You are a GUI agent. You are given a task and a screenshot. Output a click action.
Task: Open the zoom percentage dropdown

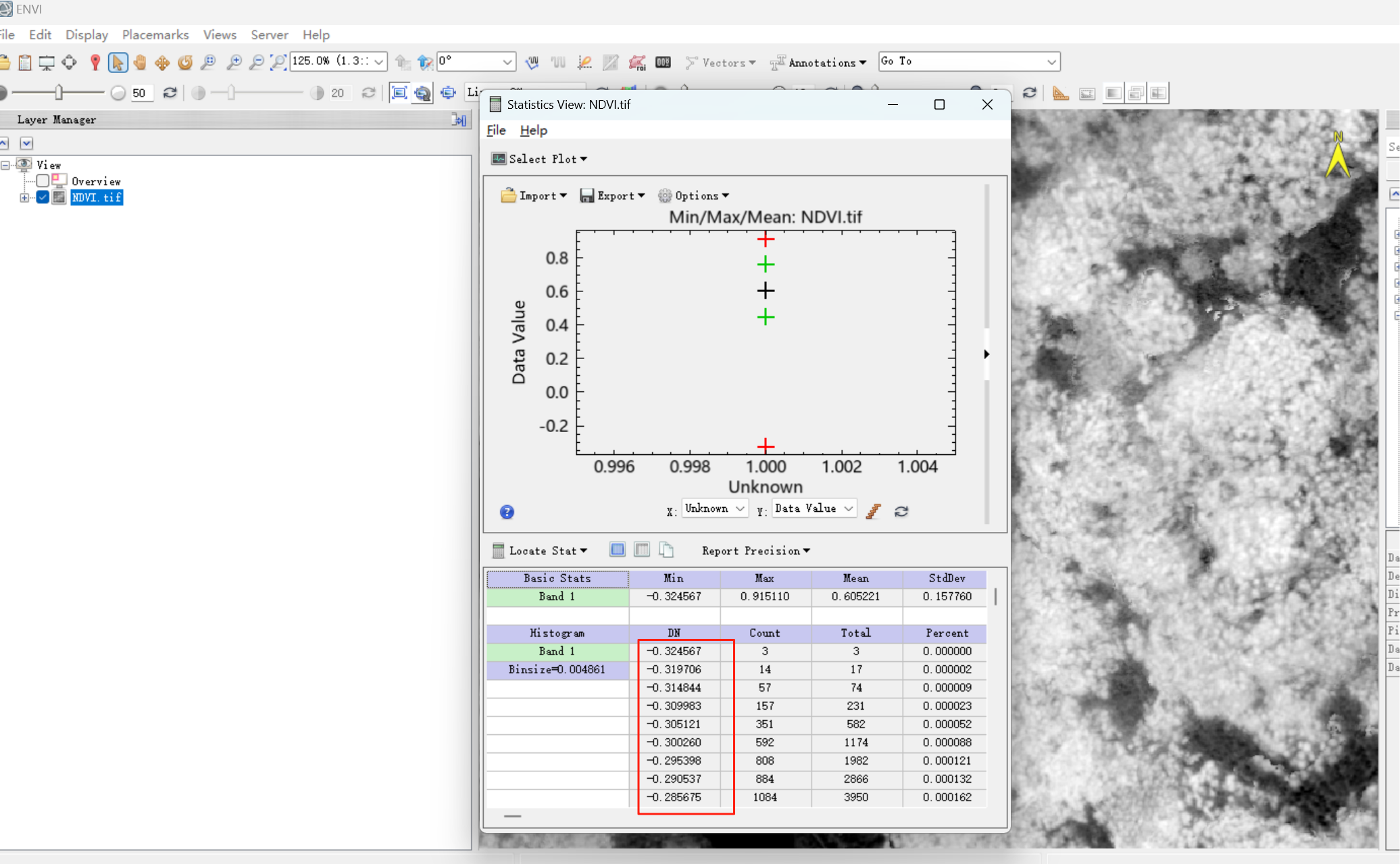(x=379, y=62)
